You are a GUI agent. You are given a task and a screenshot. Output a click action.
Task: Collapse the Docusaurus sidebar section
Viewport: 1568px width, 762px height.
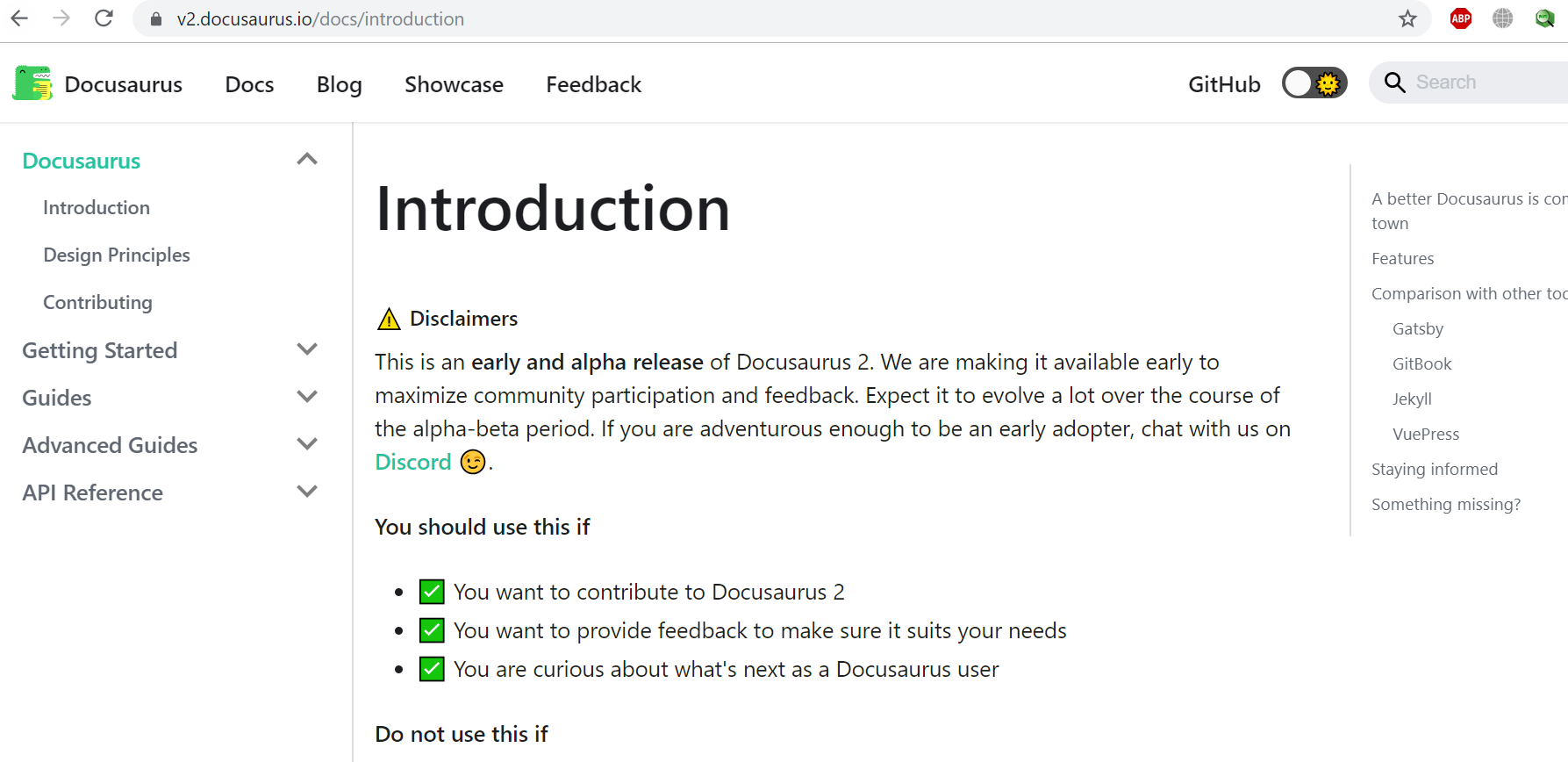[307, 160]
